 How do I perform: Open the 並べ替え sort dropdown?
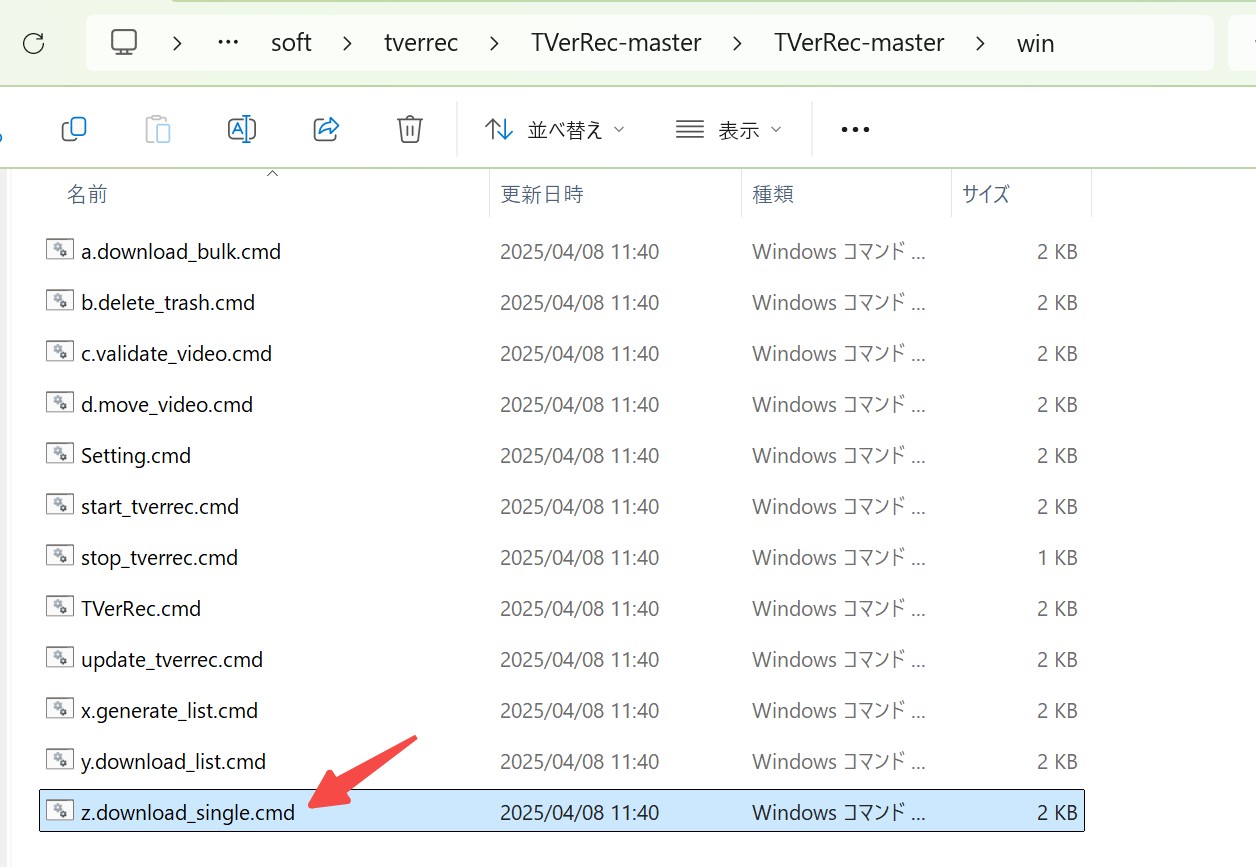(554, 129)
